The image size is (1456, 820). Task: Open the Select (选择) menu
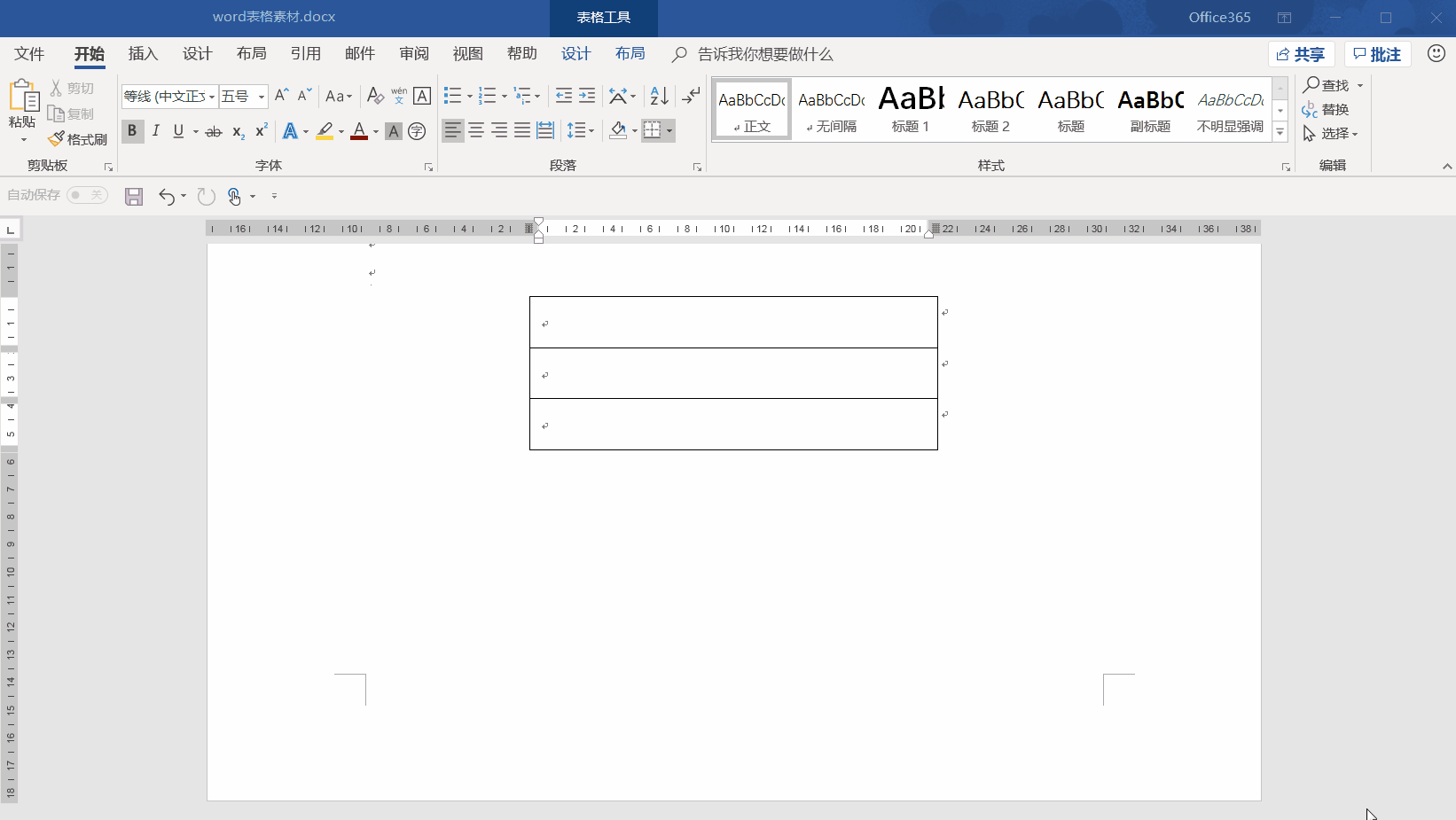[x=1330, y=133]
